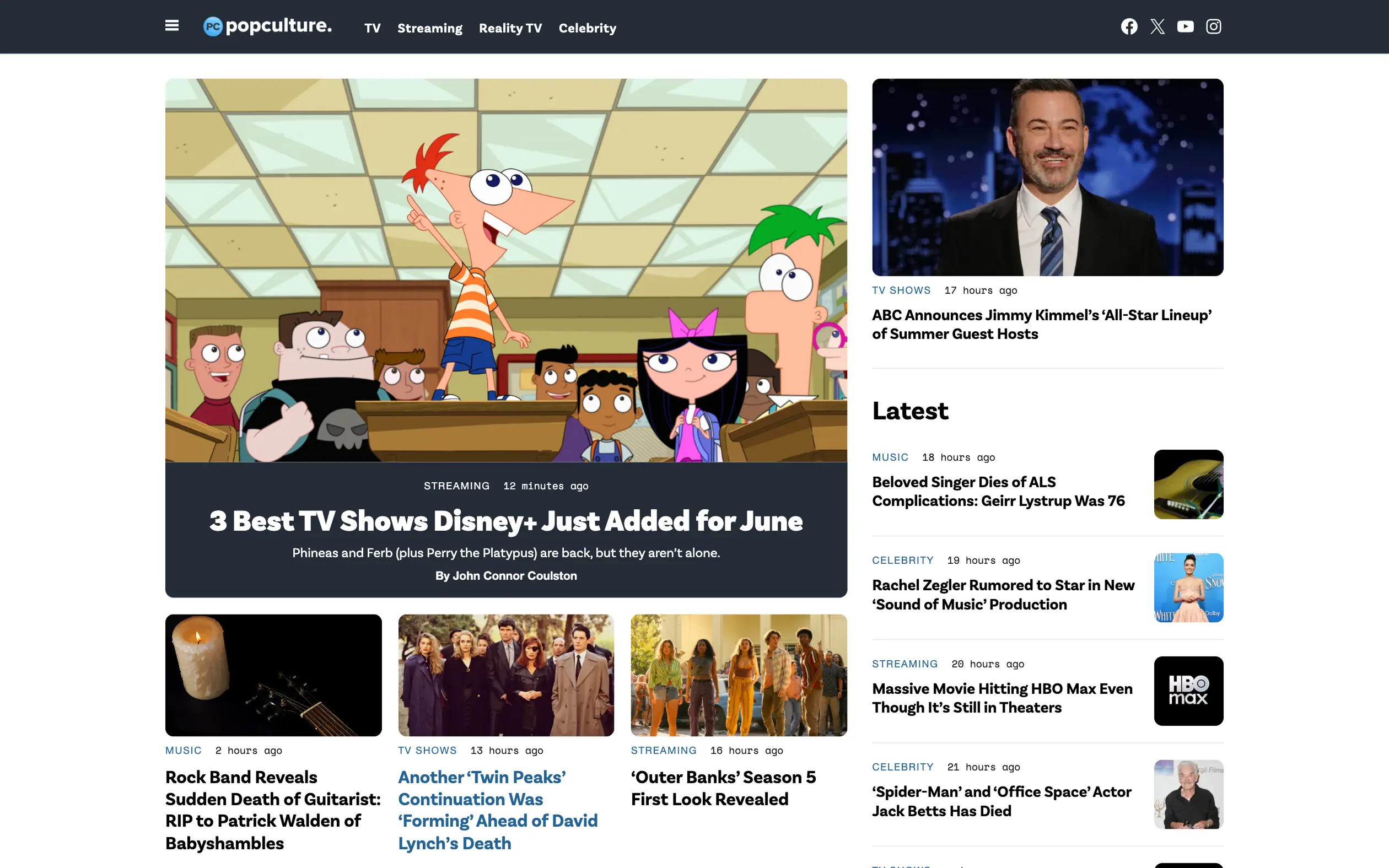1389x868 pixels.
Task: Click CELEBRITY tag above Jack Betts story
Action: click(x=902, y=767)
